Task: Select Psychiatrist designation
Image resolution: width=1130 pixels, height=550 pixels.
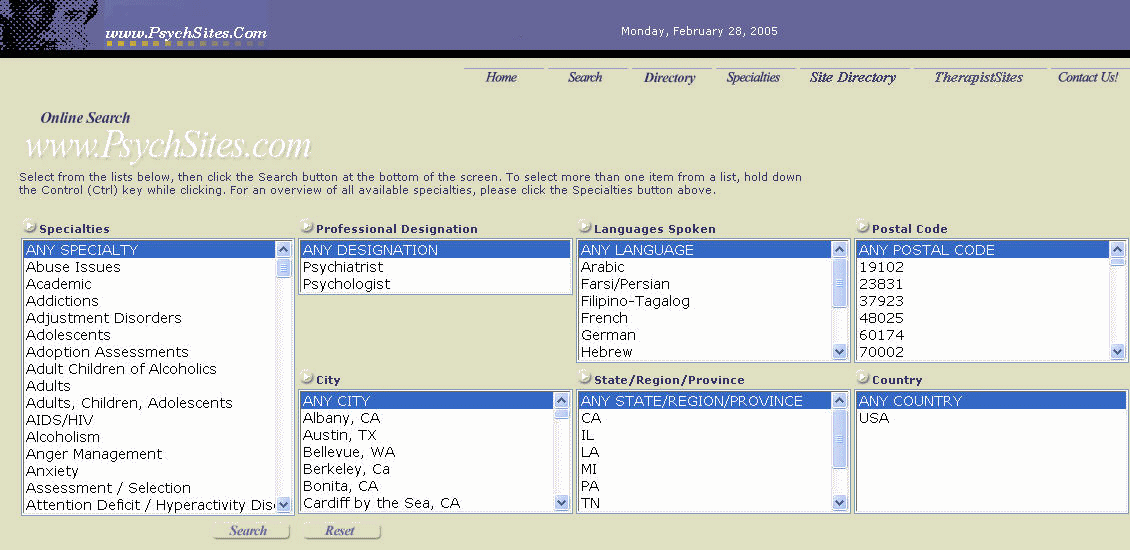Action: coord(435,267)
